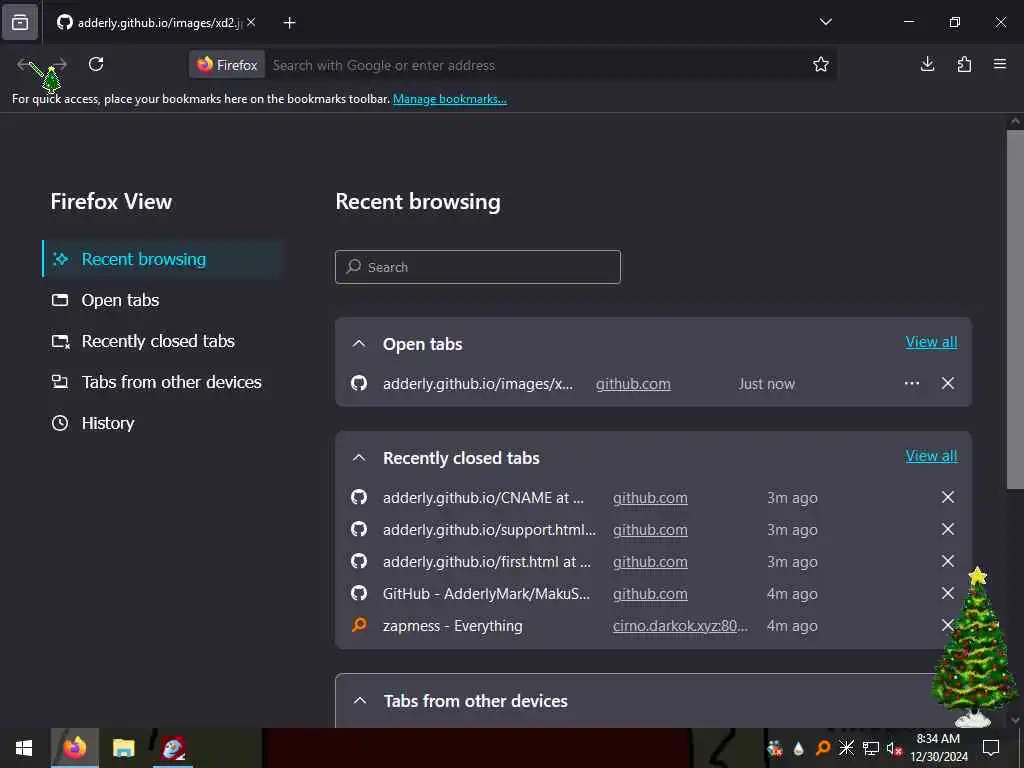Click the Firefox identity box in address bar
Viewport: 1024px width, 768px height.
pyautogui.click(x=227, y=65)
